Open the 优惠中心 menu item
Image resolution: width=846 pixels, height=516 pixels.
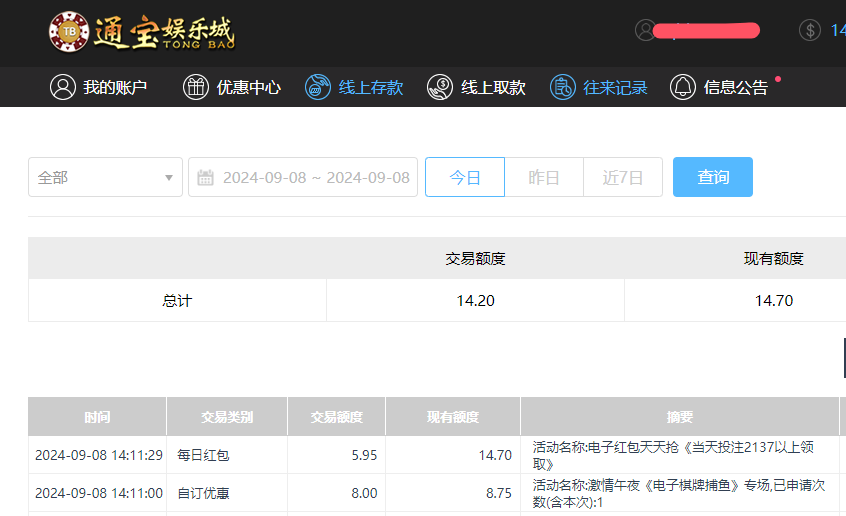tap(249, 87)
